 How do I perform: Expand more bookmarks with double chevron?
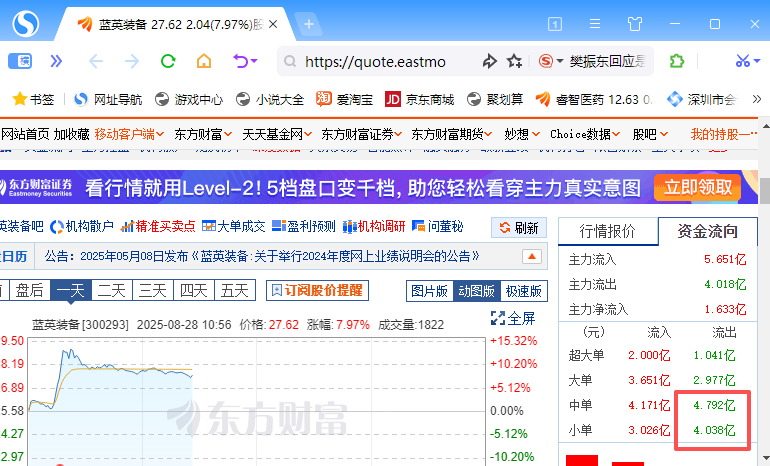(757, 100)
